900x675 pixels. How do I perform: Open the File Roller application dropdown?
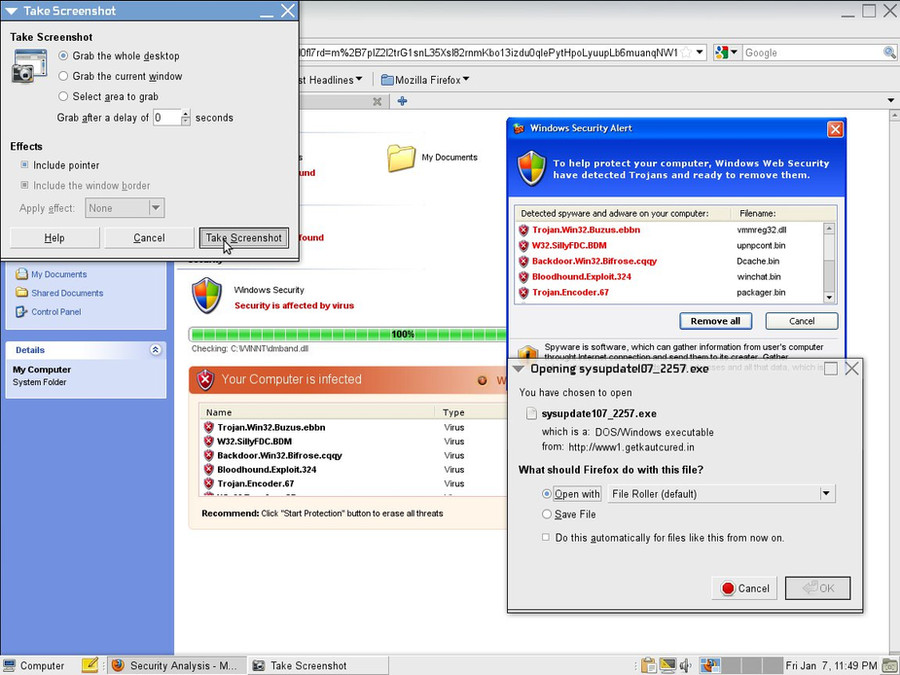[721, 494]
